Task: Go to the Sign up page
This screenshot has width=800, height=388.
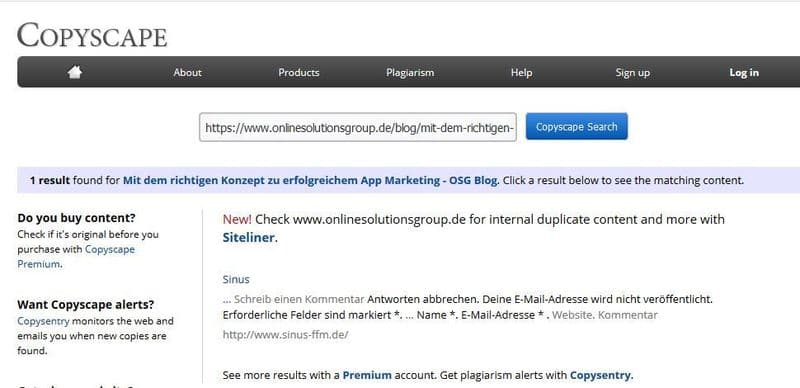Action: tap(632, 72)
